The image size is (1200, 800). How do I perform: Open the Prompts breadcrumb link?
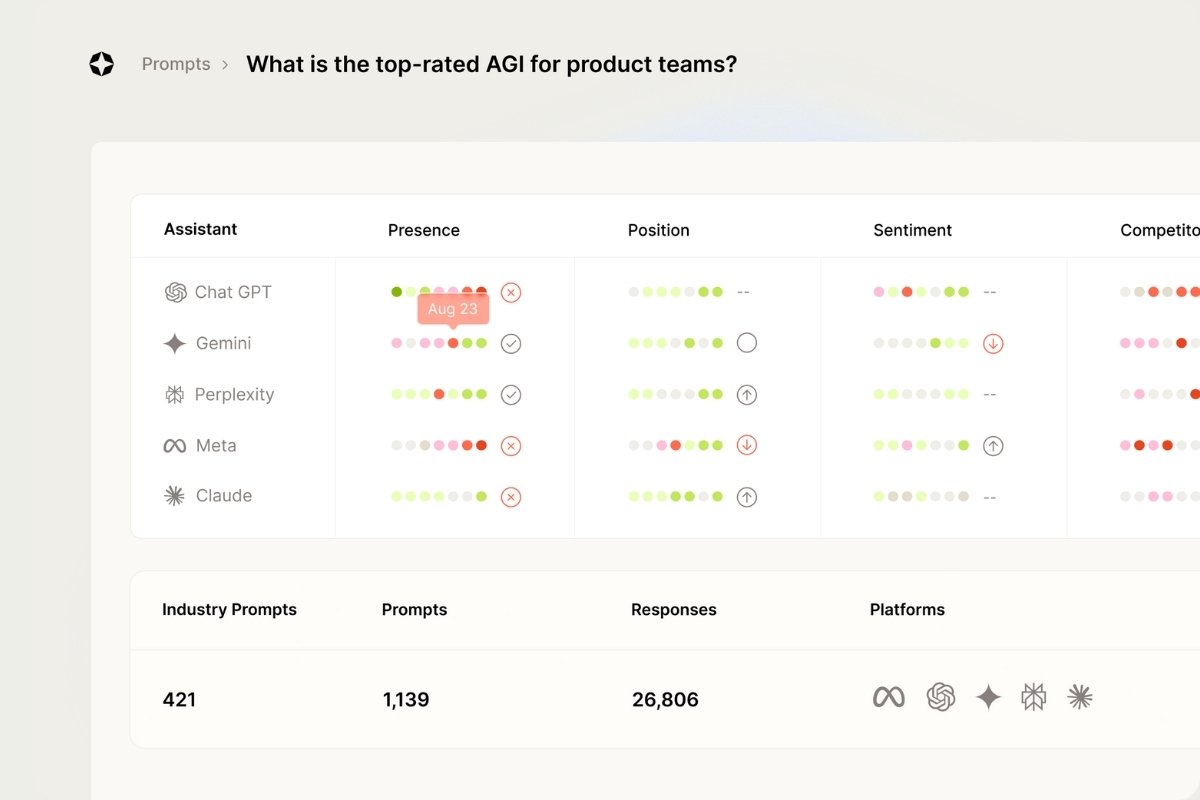(176, 64)
